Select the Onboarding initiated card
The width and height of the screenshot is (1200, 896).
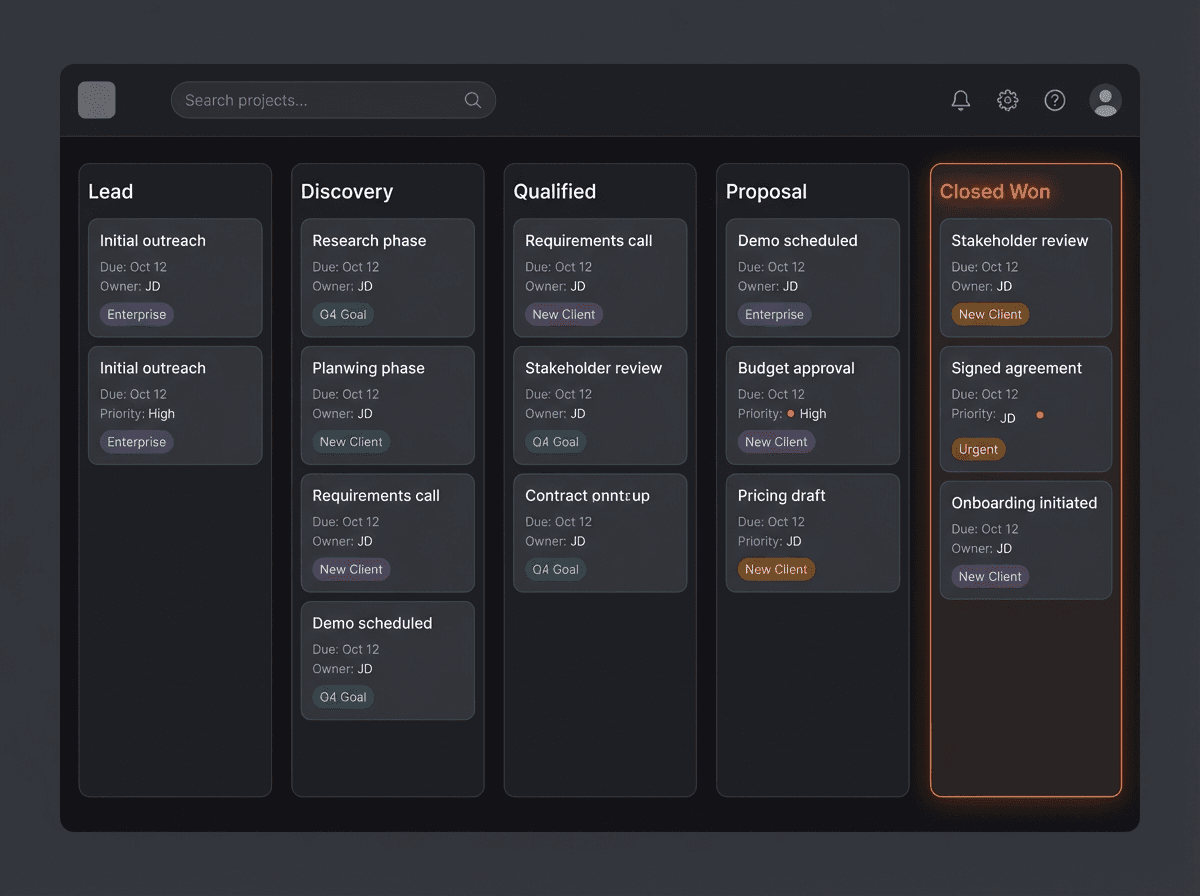pyautogui.click(x=1025, y=540)
